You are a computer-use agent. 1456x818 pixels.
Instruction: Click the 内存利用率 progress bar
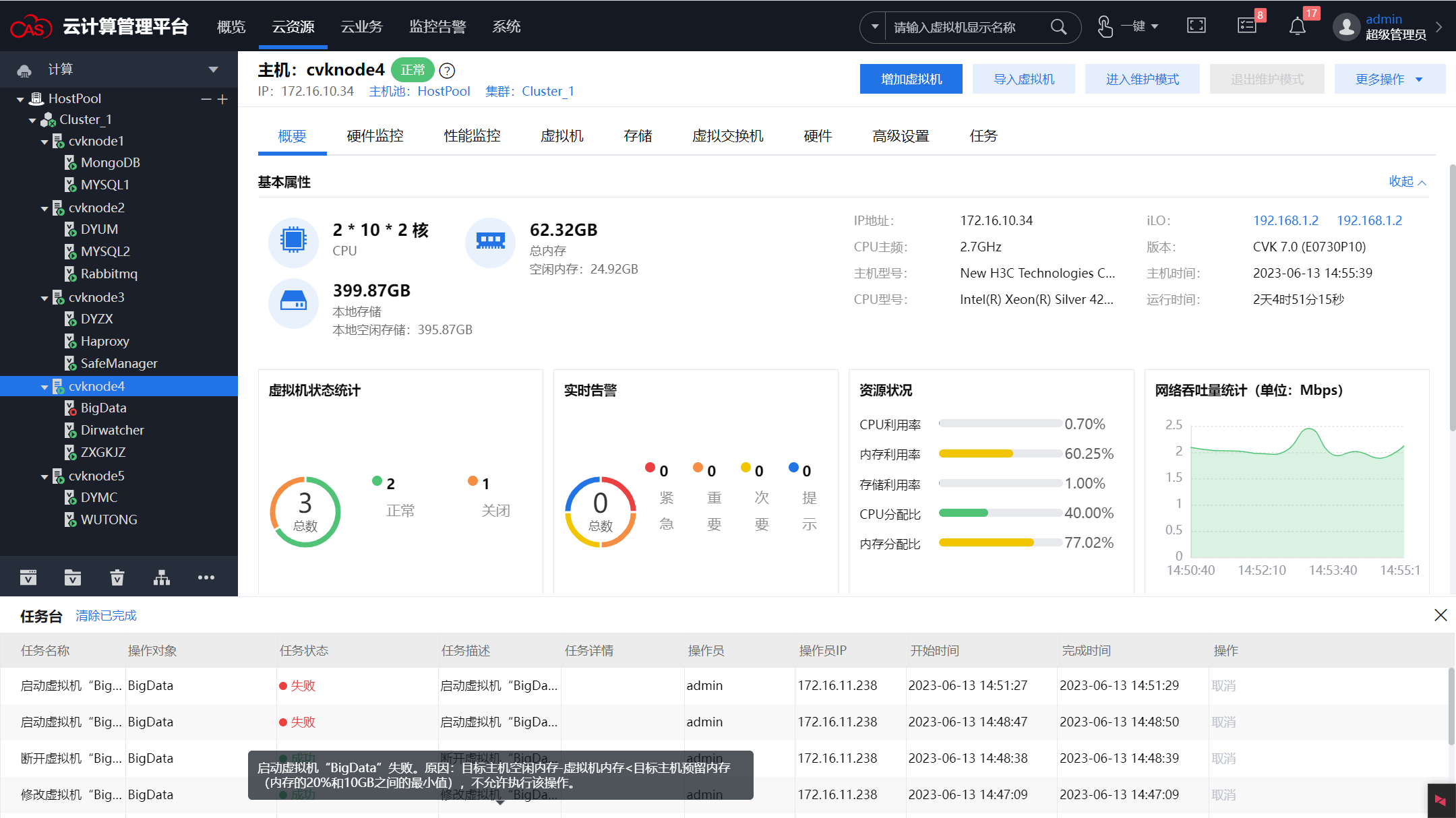click(x=1000, y=453)
